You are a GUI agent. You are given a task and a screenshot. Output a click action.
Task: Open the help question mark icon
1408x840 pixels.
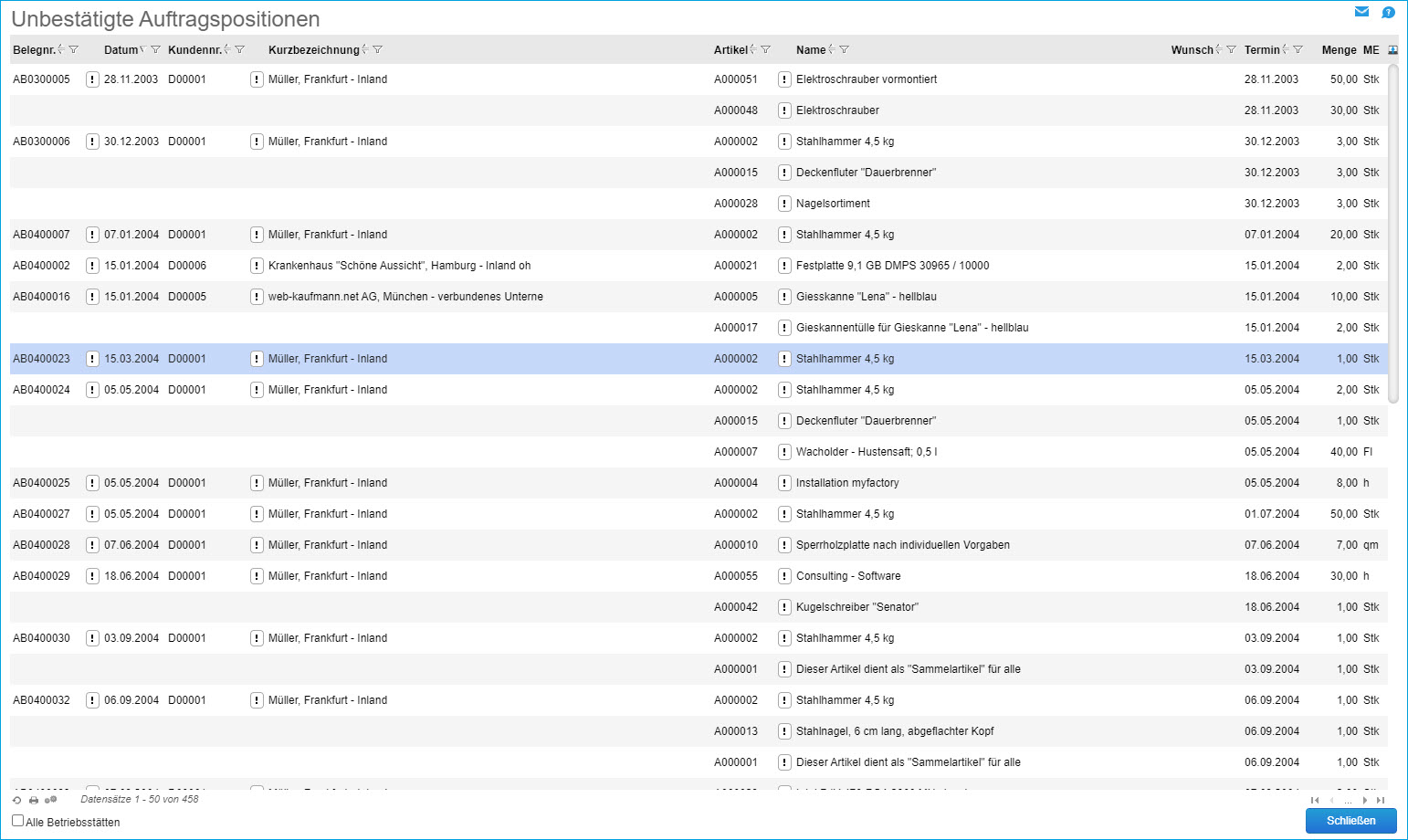click(x=1388, y=13)
